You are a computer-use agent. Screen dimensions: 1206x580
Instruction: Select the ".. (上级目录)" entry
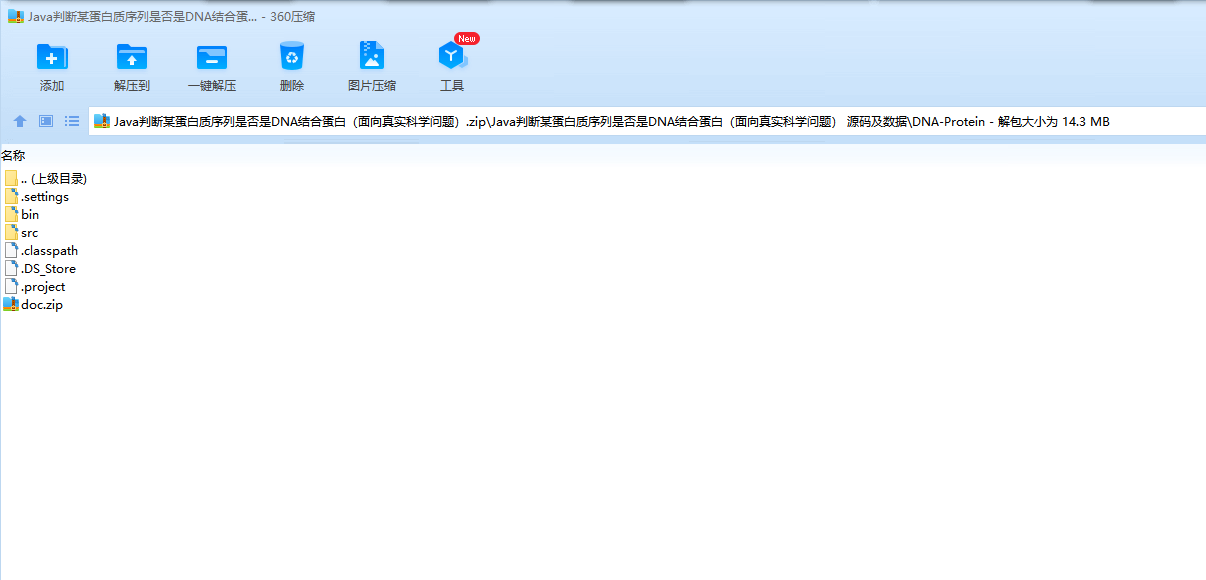click(x=54, y=178)
